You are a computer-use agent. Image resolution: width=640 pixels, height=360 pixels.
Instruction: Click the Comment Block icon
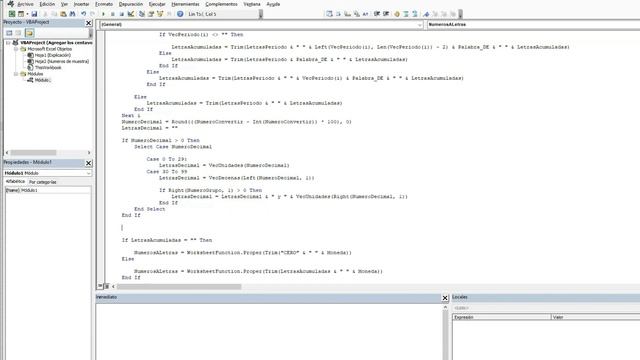[406, 14]
